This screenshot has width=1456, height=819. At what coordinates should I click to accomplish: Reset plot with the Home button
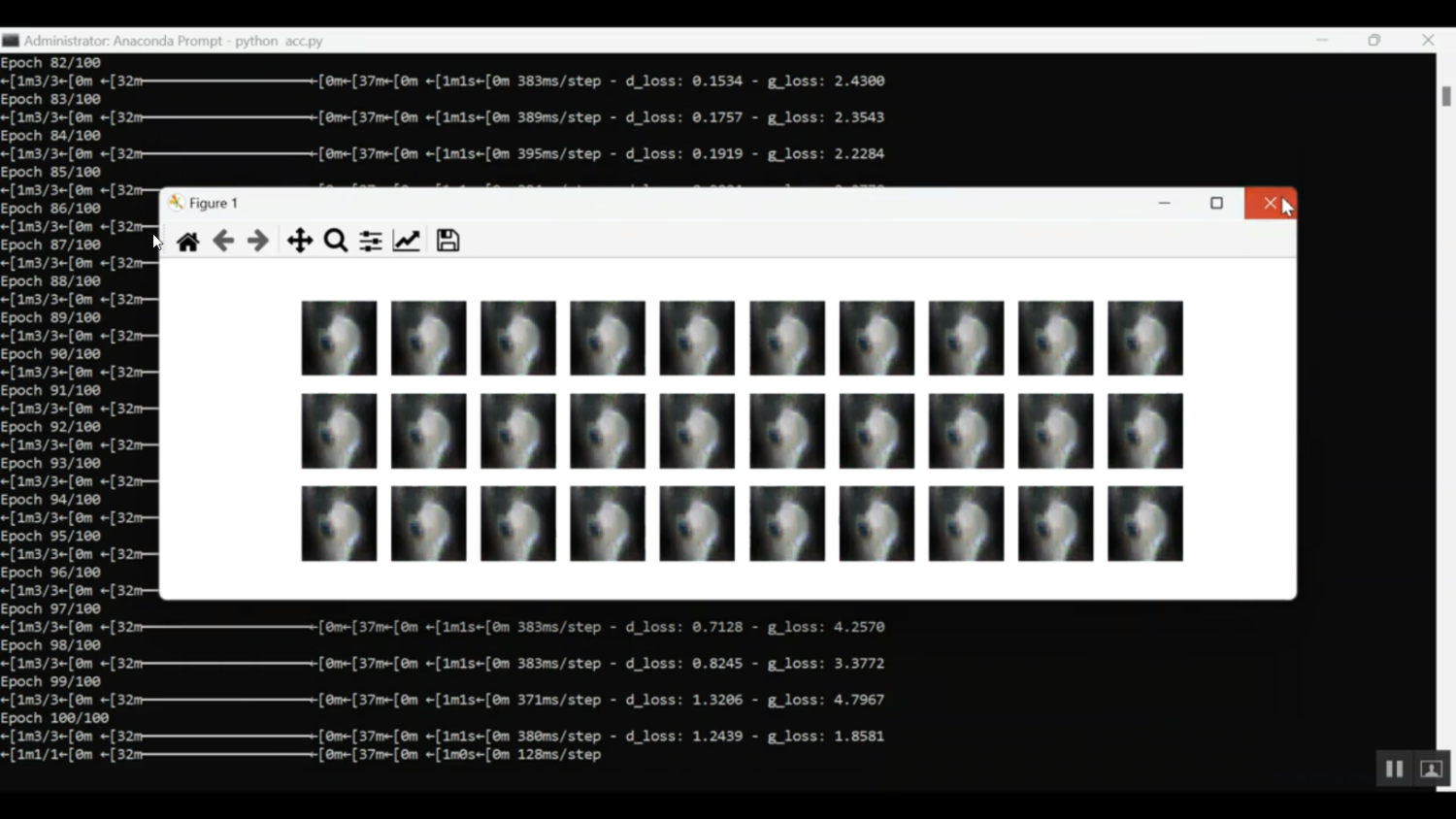[x=187, y=240]
